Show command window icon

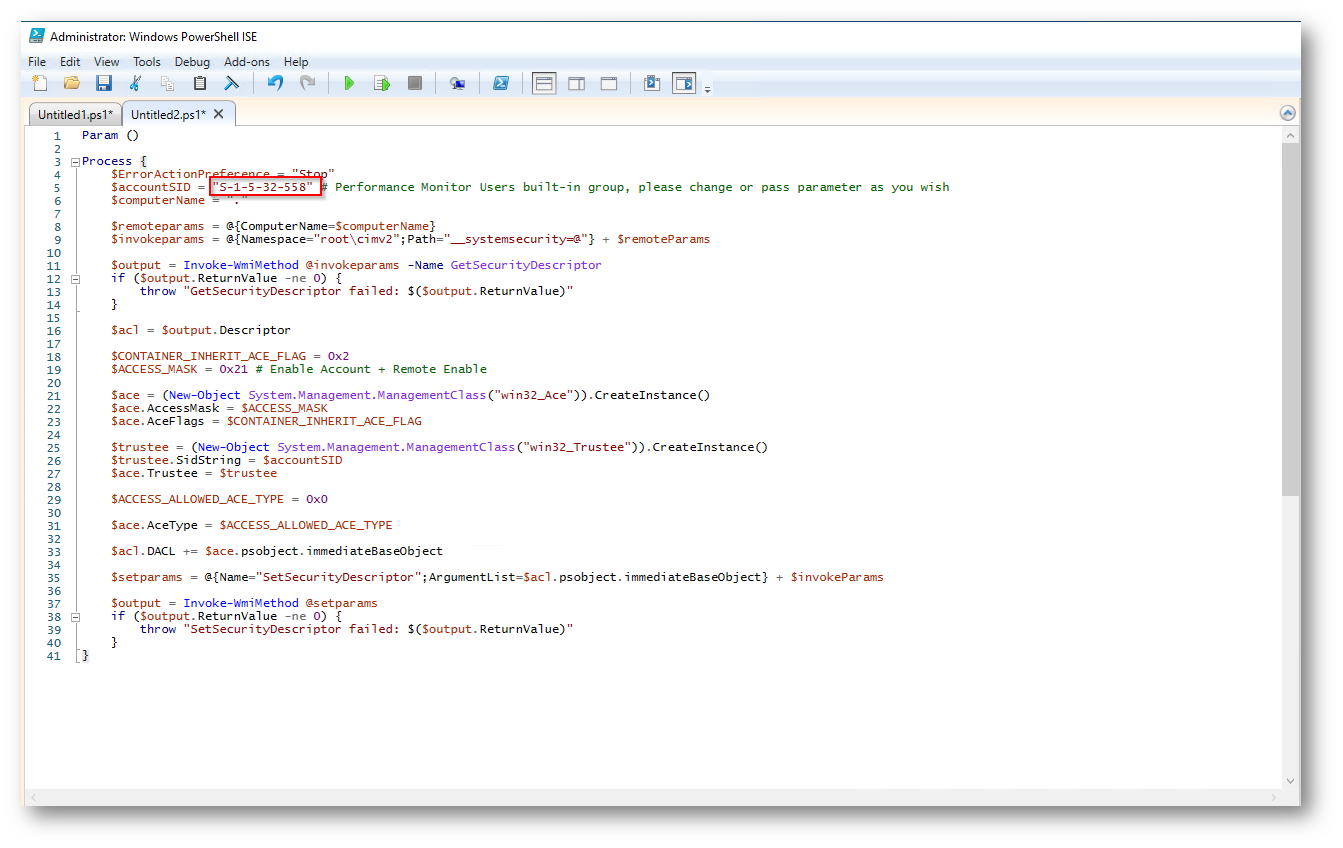(x=652, y=83)
